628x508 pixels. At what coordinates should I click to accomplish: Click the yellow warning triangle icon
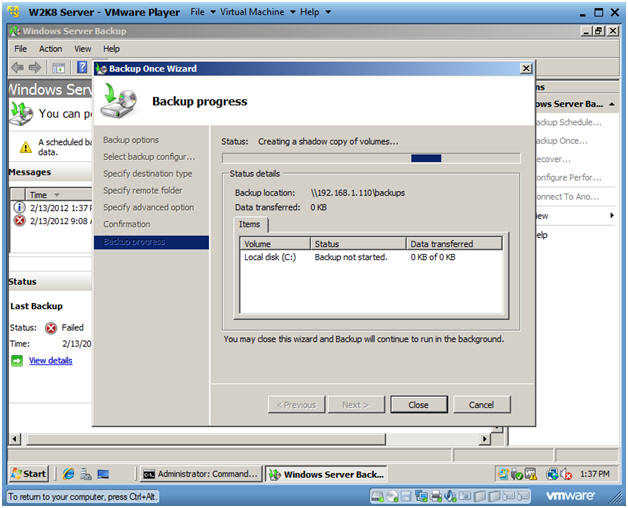click(x=26, y=147)
